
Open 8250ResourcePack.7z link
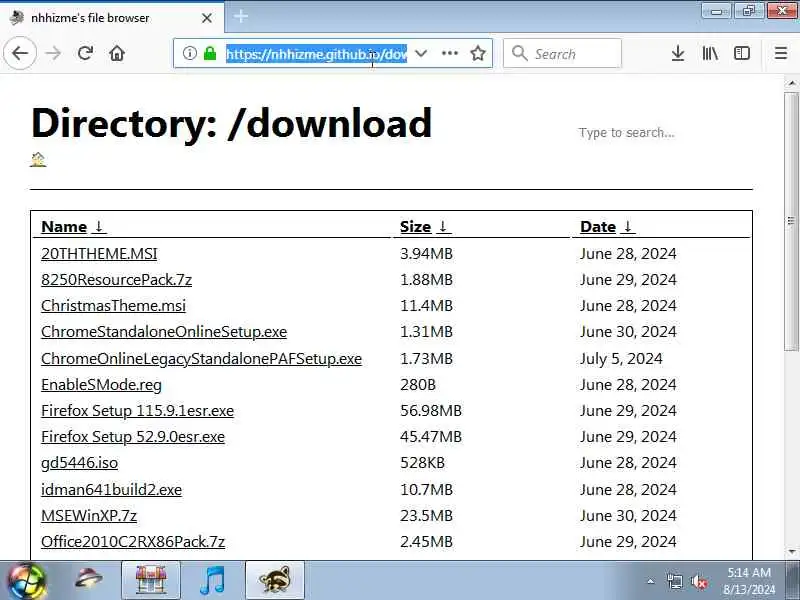point(116,280)
